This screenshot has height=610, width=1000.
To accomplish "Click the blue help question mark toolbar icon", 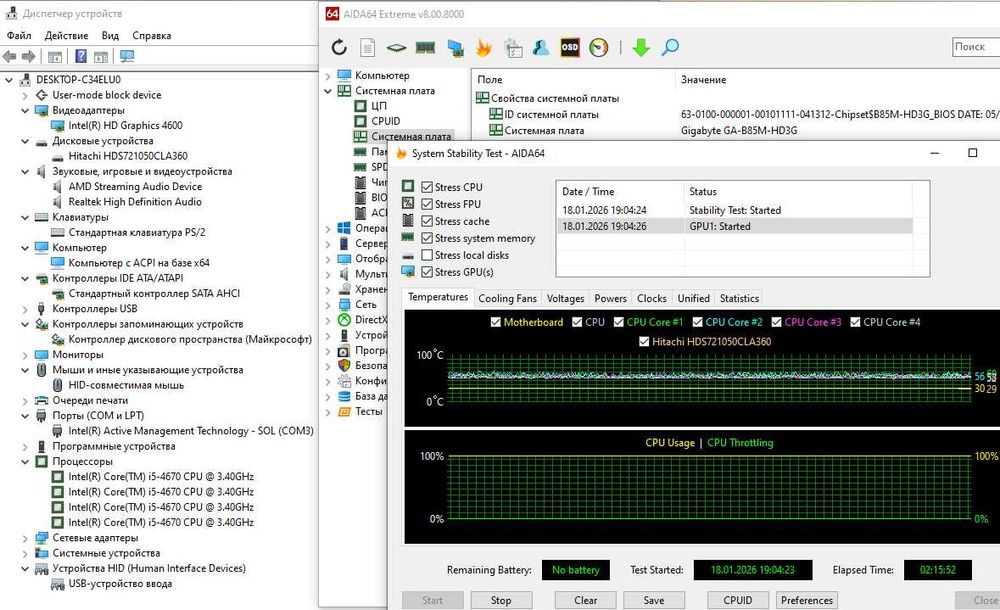I will (81, 56).
